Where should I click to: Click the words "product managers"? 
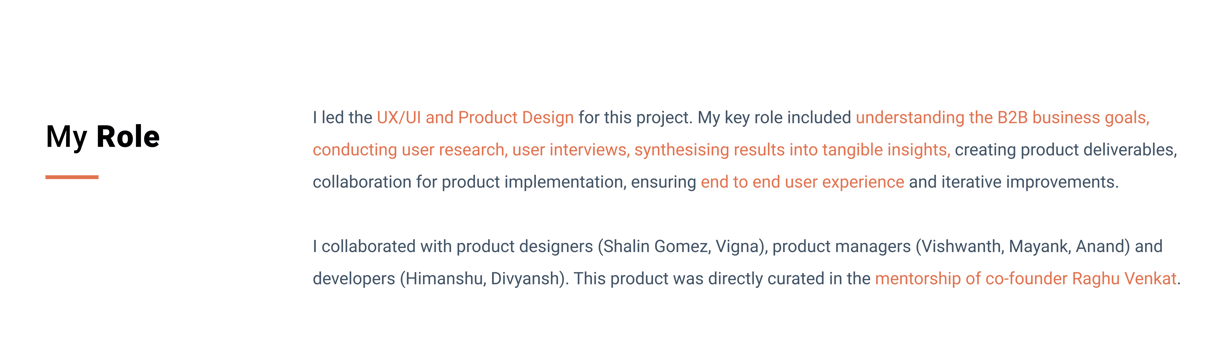click(843, 247)
